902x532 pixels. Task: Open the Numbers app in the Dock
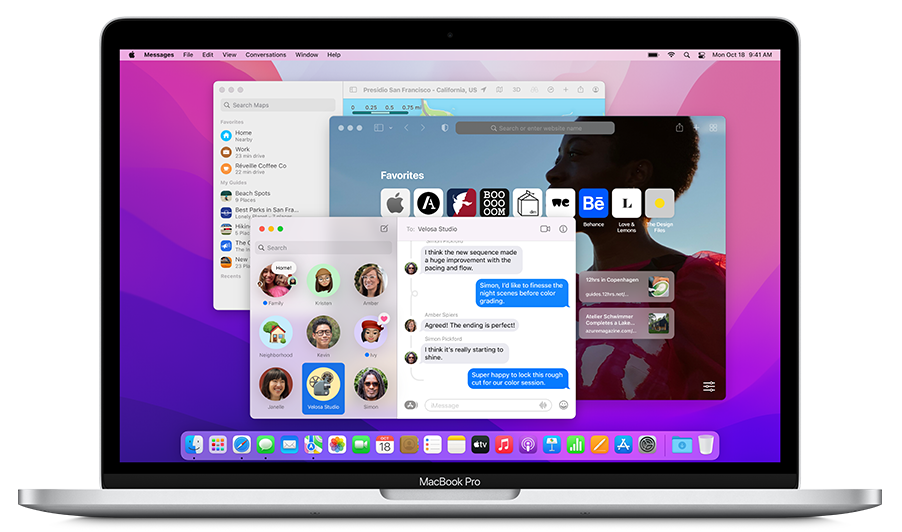tap(575, 445)
